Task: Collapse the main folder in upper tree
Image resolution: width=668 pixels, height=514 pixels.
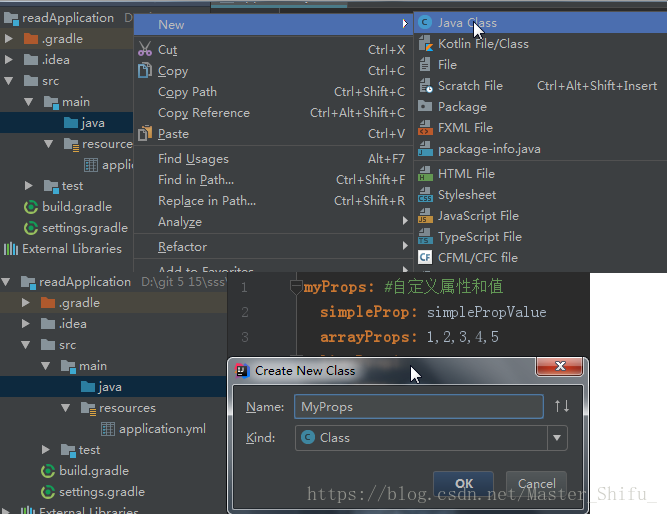Action: (29, 102)
